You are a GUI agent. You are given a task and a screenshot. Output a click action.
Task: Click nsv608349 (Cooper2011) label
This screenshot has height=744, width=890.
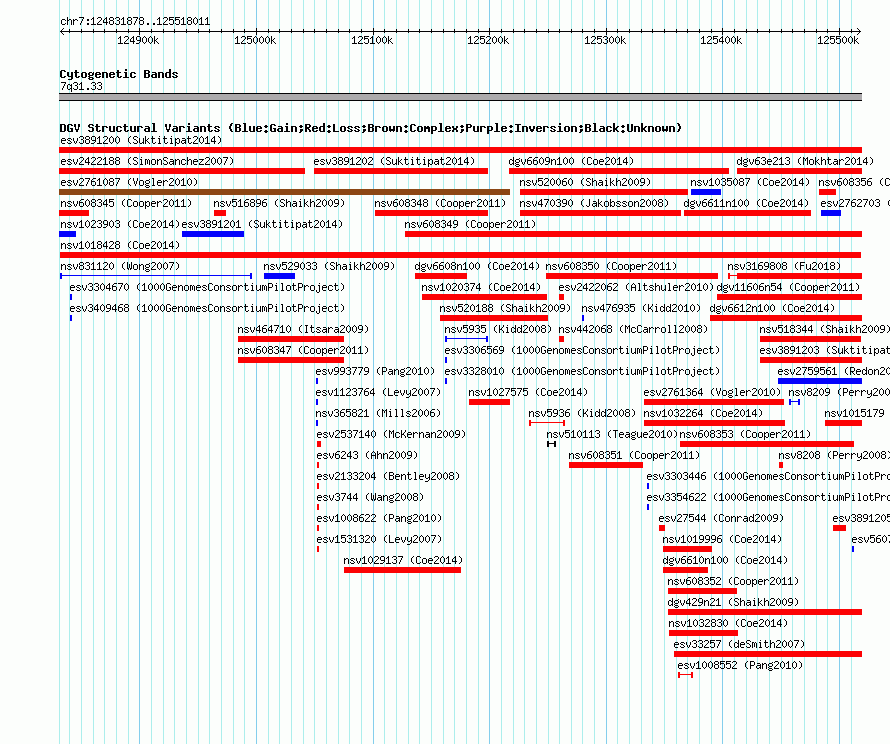(470, 224)
